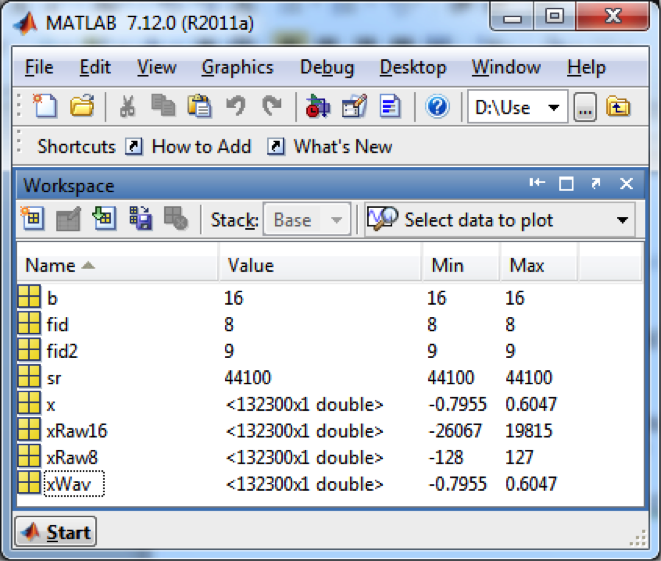This screenshot has width=661, height=561.
Task: Open the Profiler icon
Action: [x=390, y=106]
